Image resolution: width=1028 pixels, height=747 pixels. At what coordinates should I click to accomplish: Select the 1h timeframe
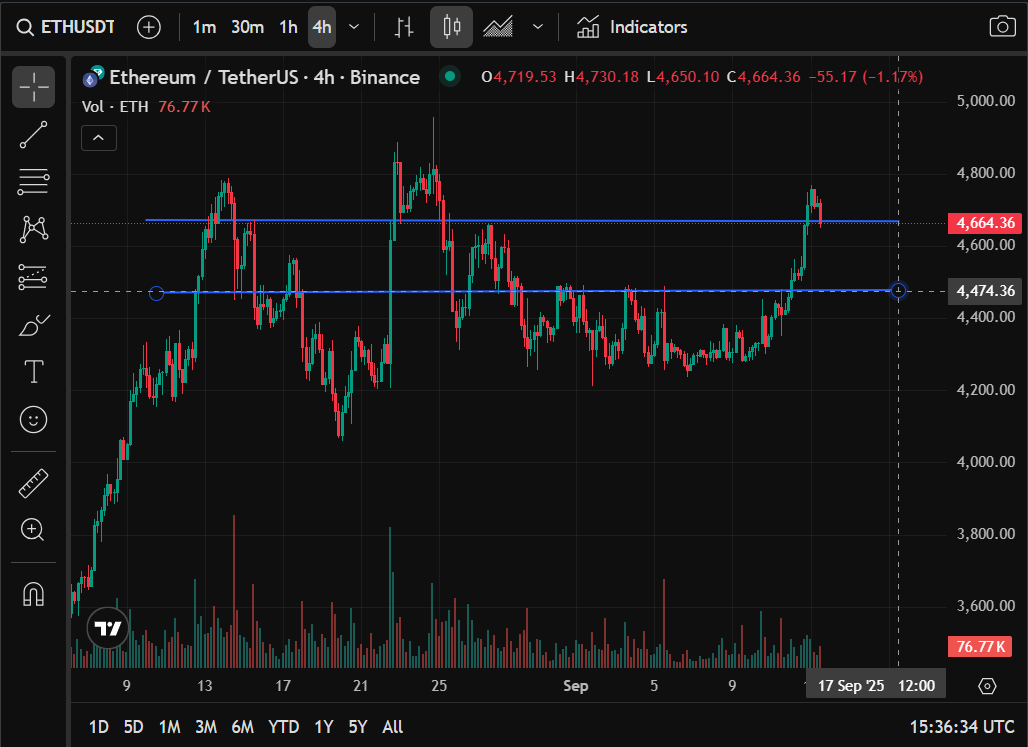click(288, 27)
